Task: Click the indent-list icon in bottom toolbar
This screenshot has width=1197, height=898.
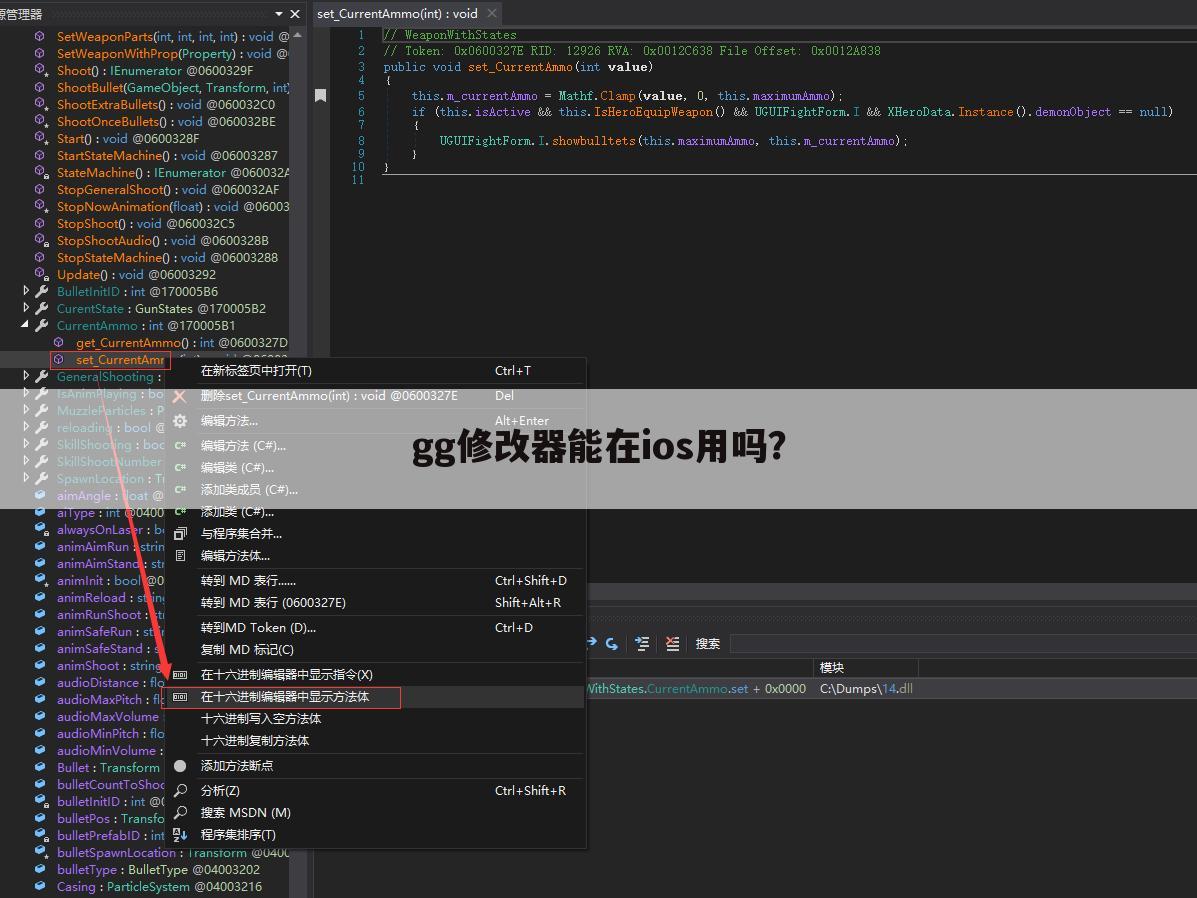Action: [x=642, y=644]
